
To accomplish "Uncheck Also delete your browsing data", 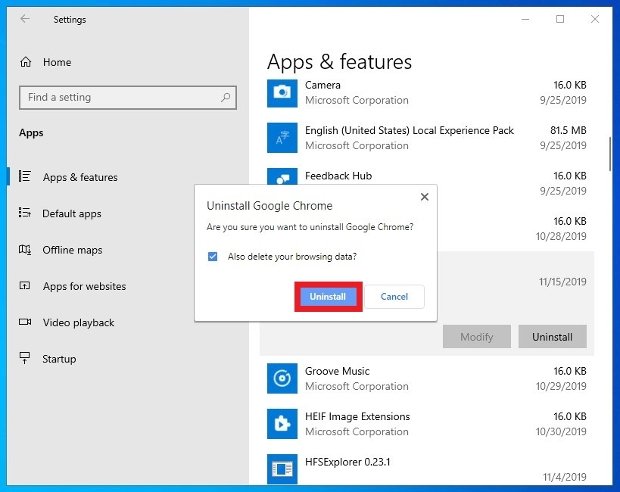I will tap(212, 257).
